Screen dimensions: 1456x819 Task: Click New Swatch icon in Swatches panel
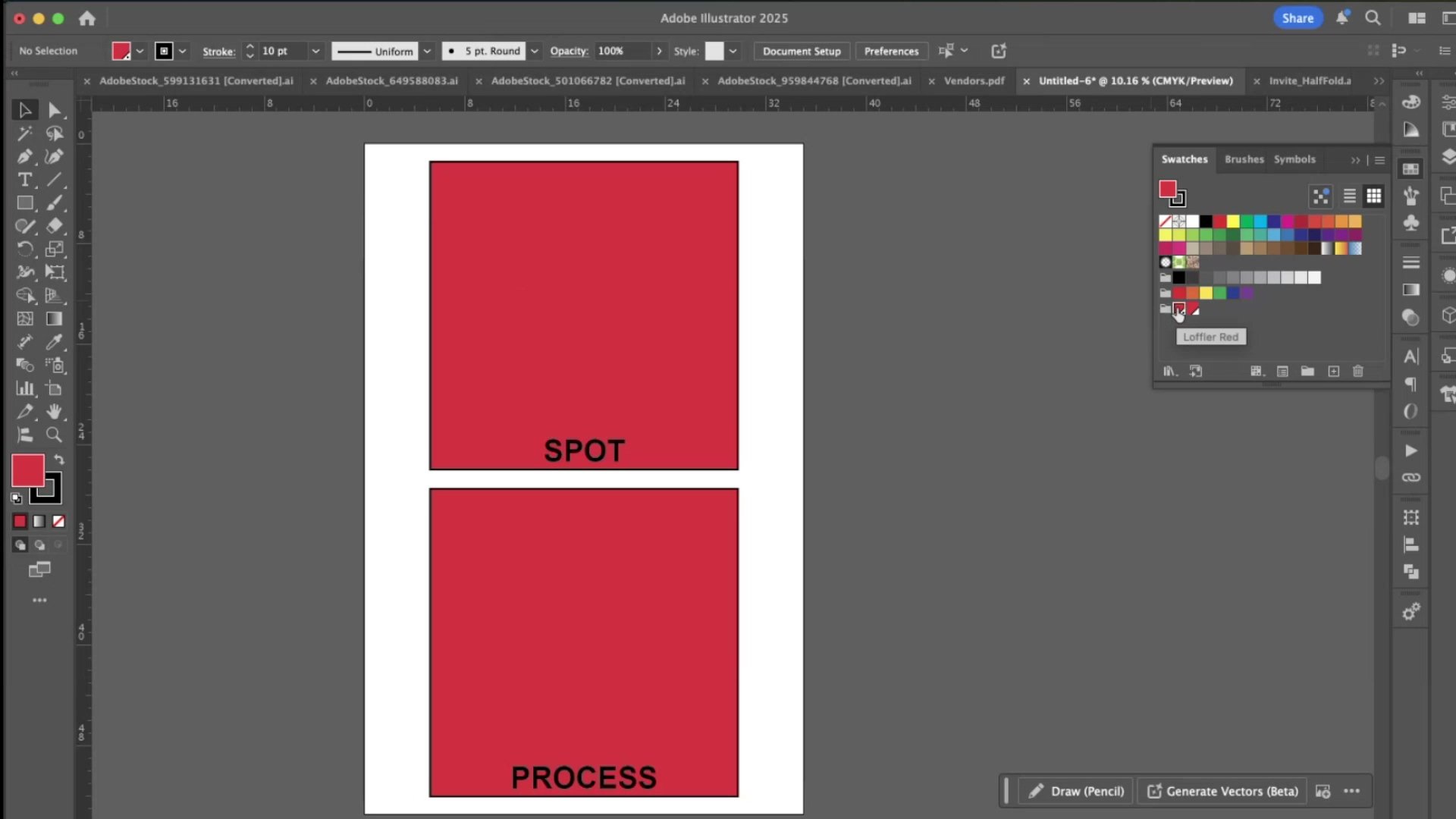pyautogui.click(x=1333, y=371)
